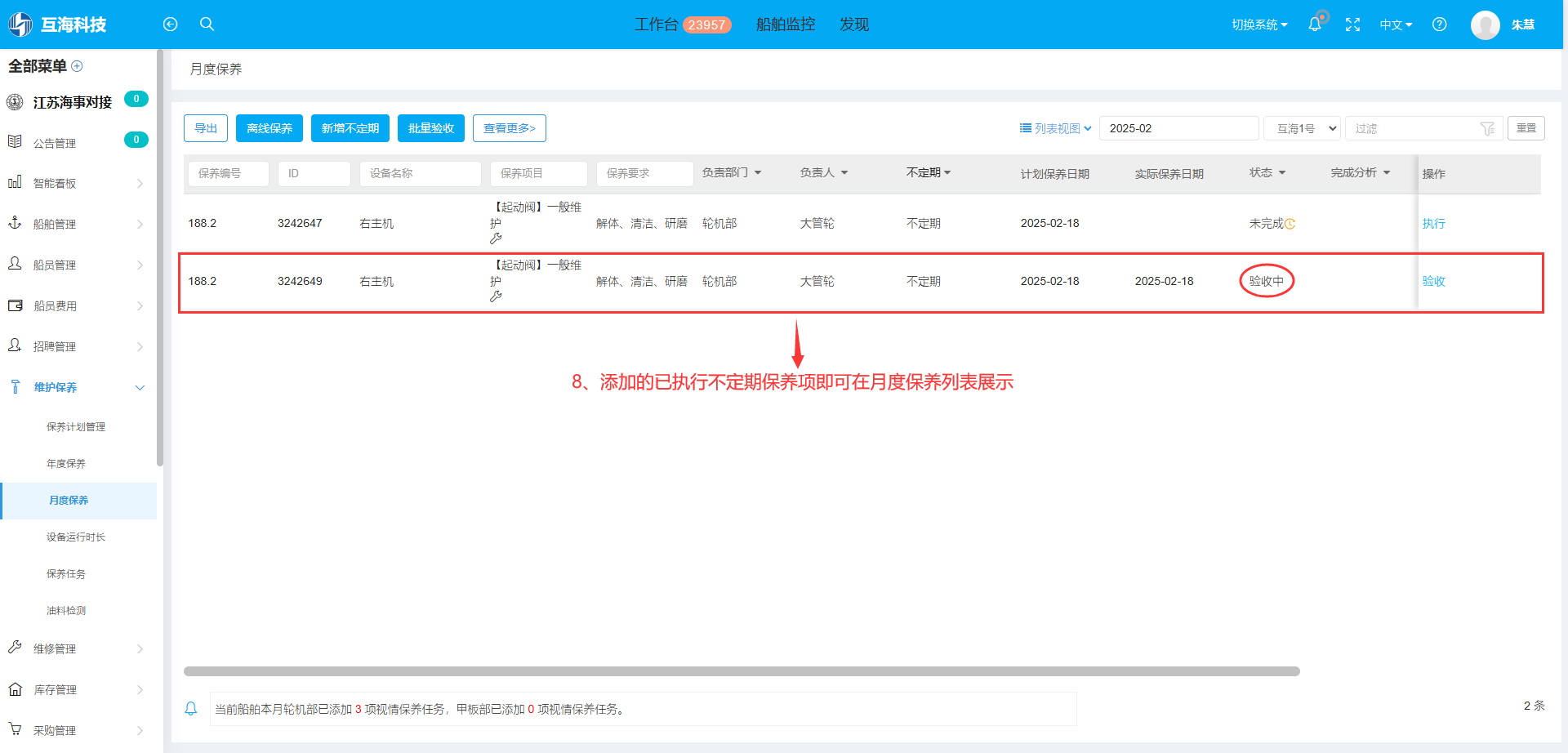Screen dimensions: 1568x753
Task: Expand the 船舶管理 menu
Action: tap(140, 224)
